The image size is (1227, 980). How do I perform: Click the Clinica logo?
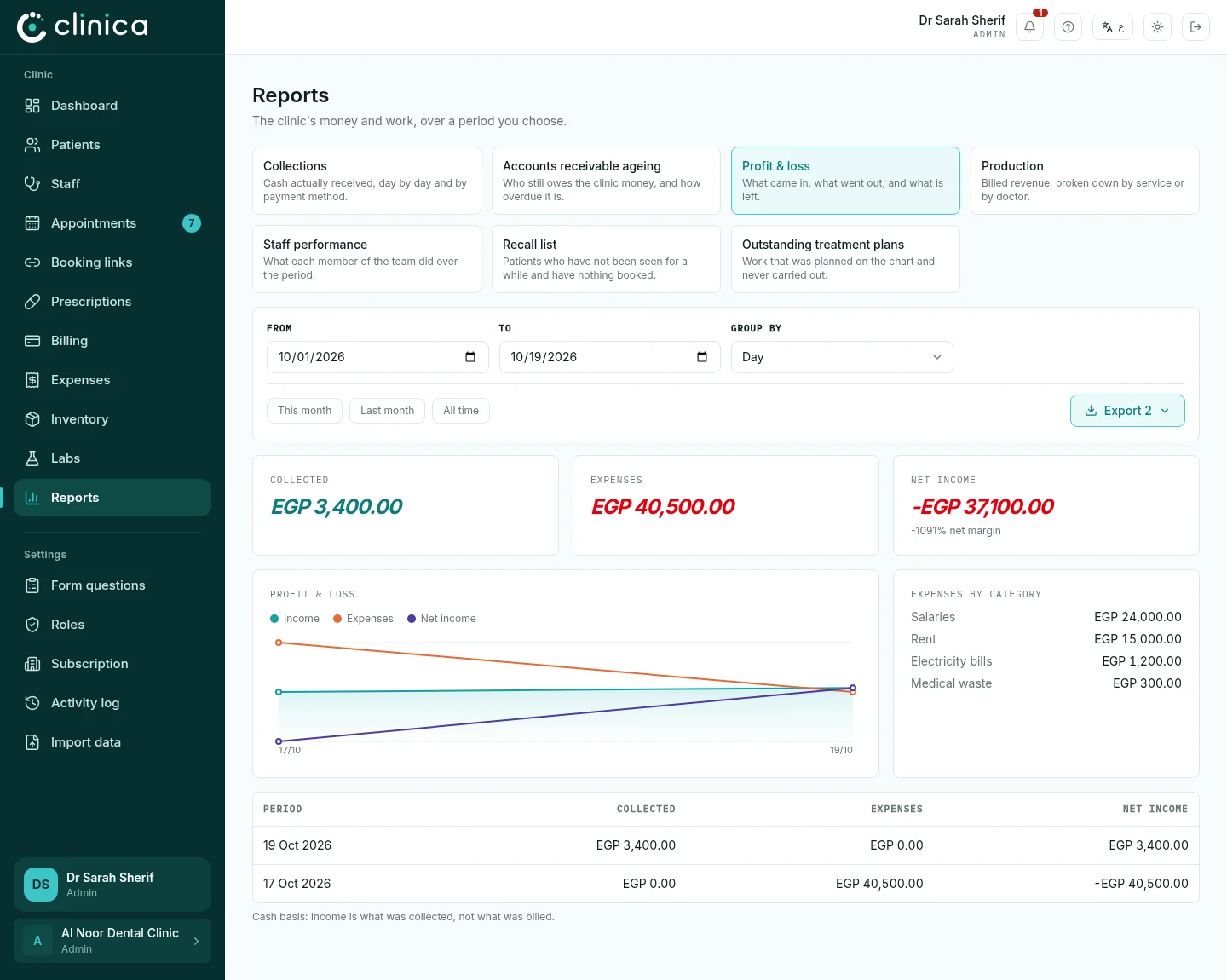click(x=83, y=26)
